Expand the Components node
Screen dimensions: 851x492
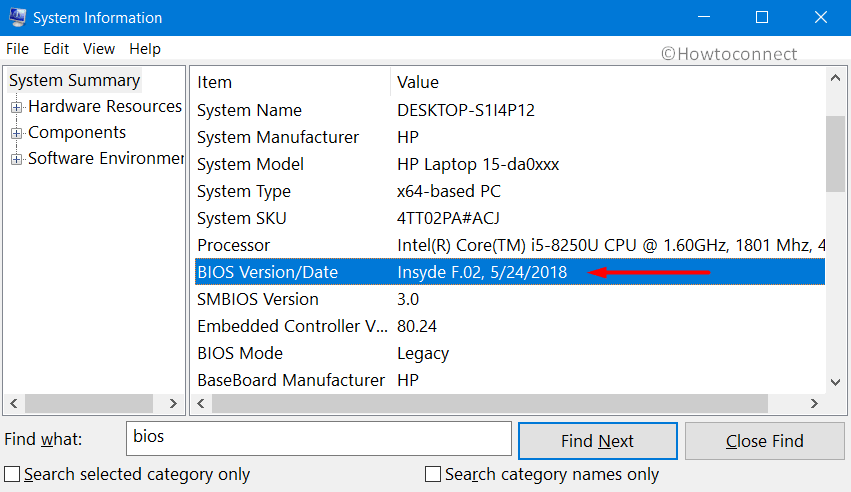16,133
